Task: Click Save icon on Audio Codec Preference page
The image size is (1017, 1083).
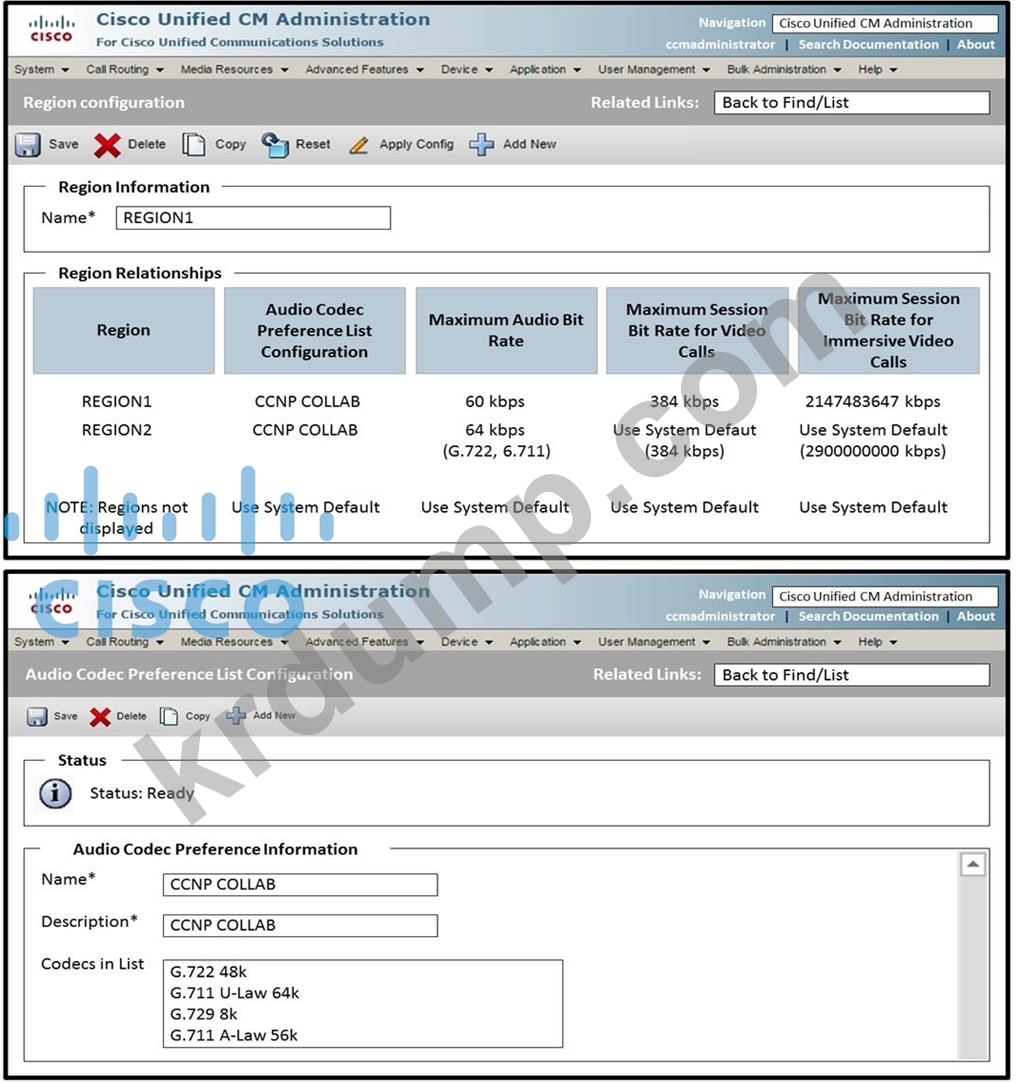Action: tap(37, 717)
